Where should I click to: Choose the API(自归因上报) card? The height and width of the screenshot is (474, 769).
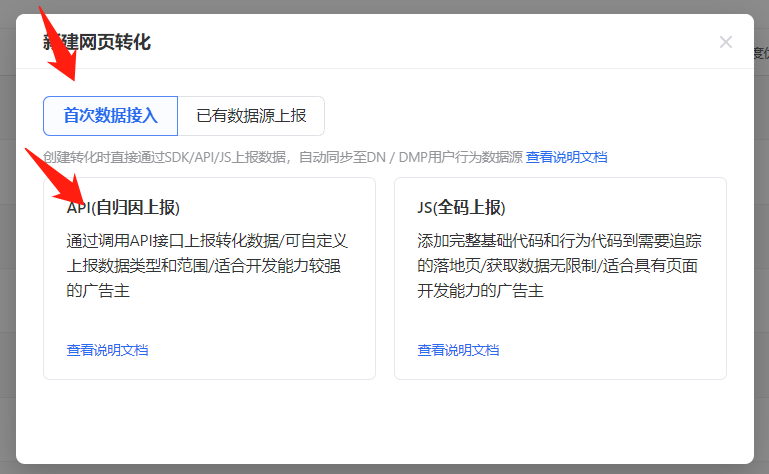pos(209,278)
